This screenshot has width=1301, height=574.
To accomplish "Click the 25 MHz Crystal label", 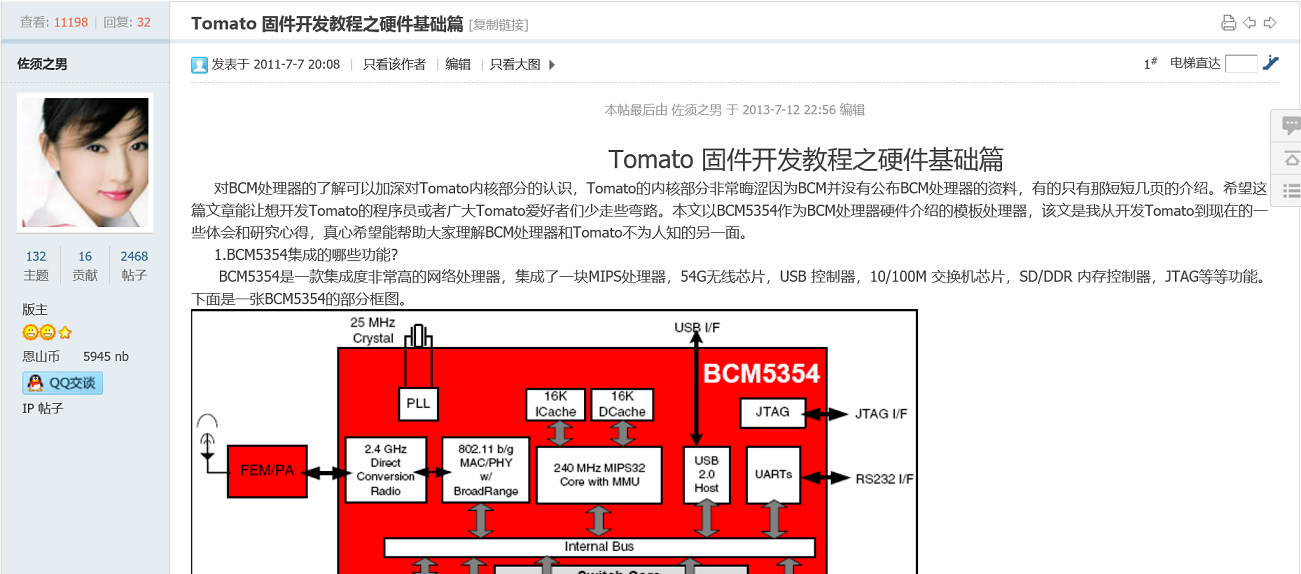I will [x=373, y=330].
